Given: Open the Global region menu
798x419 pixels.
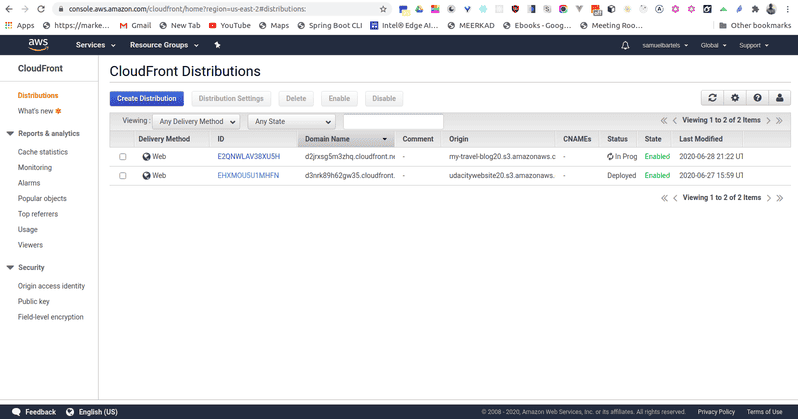Looking at the screenshot, I should click(713, 45).
